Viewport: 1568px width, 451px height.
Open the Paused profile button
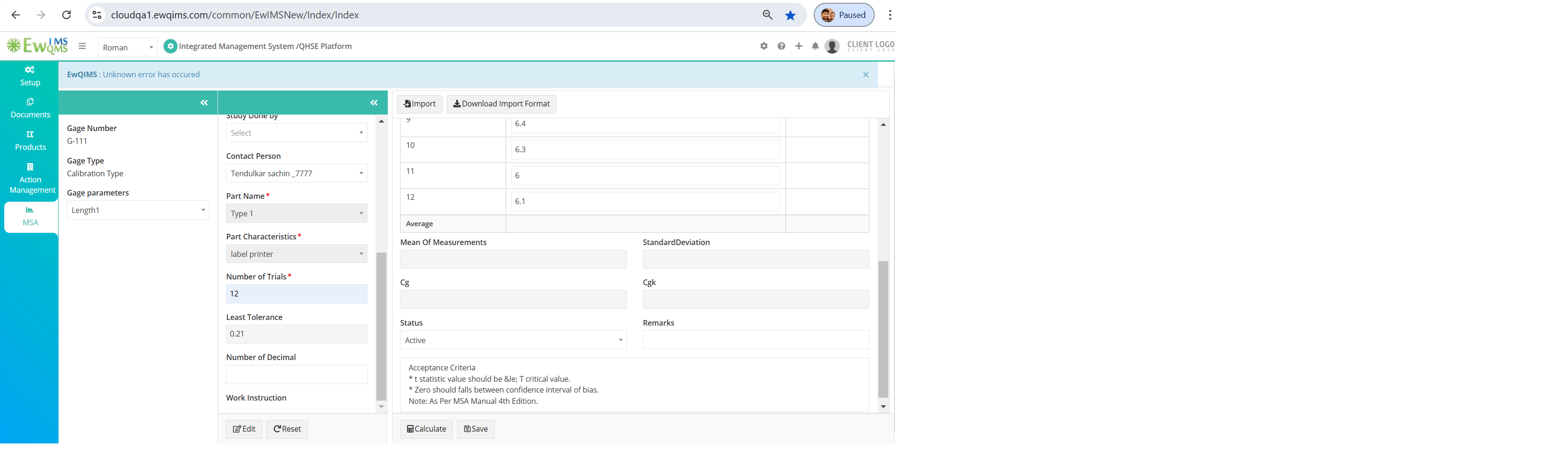(x=843, y=15)
